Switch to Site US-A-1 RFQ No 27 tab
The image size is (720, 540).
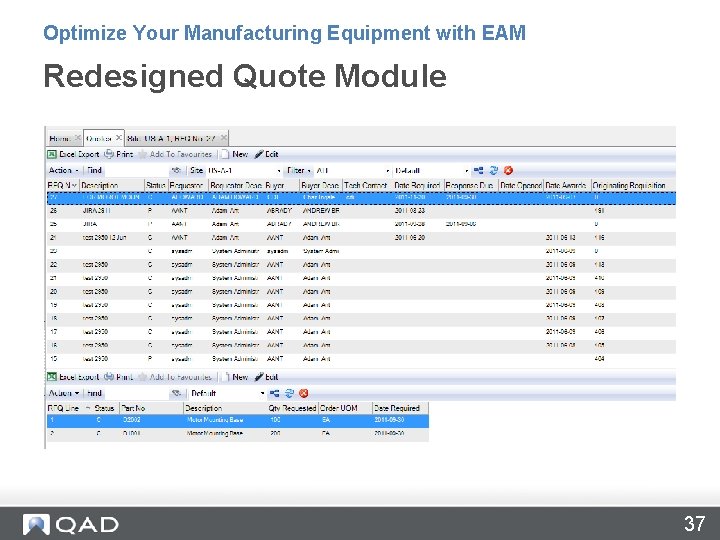(x=171, y=138)
